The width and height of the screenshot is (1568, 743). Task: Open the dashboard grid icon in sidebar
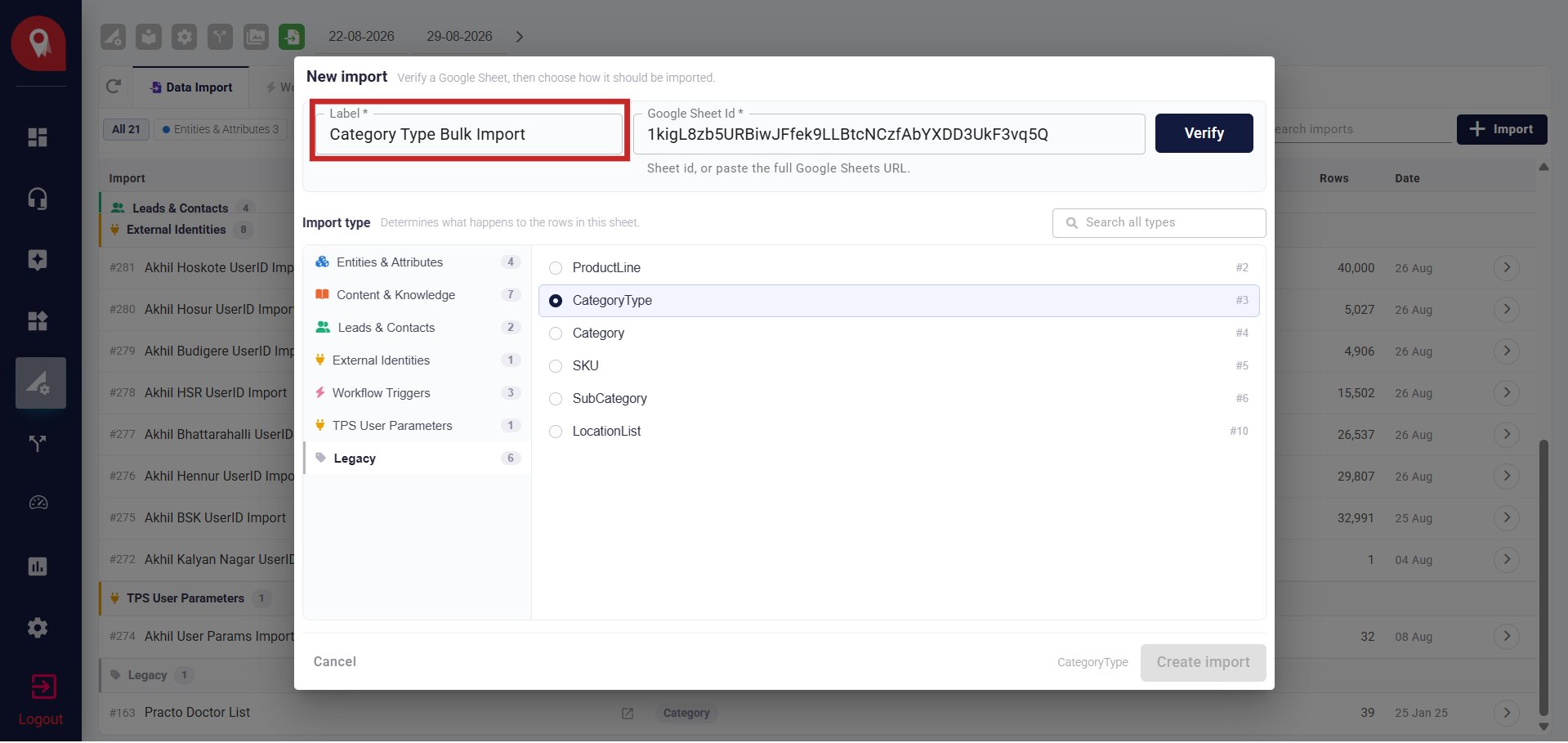click(x=38, y=137)
